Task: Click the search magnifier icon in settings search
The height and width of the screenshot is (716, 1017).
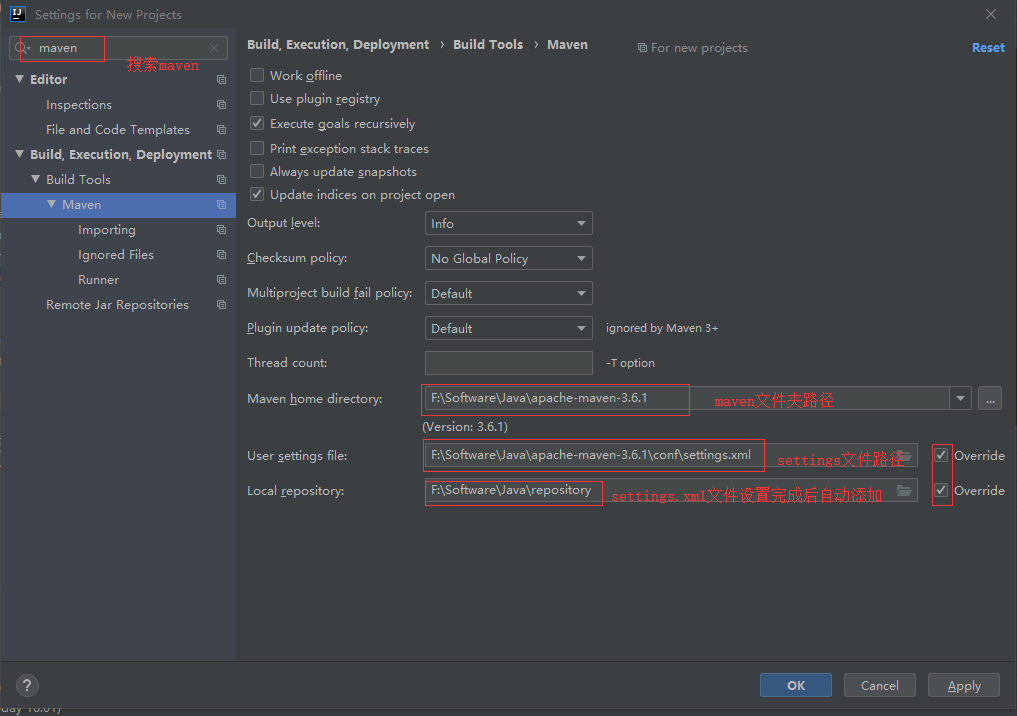Action: point(22,48)
